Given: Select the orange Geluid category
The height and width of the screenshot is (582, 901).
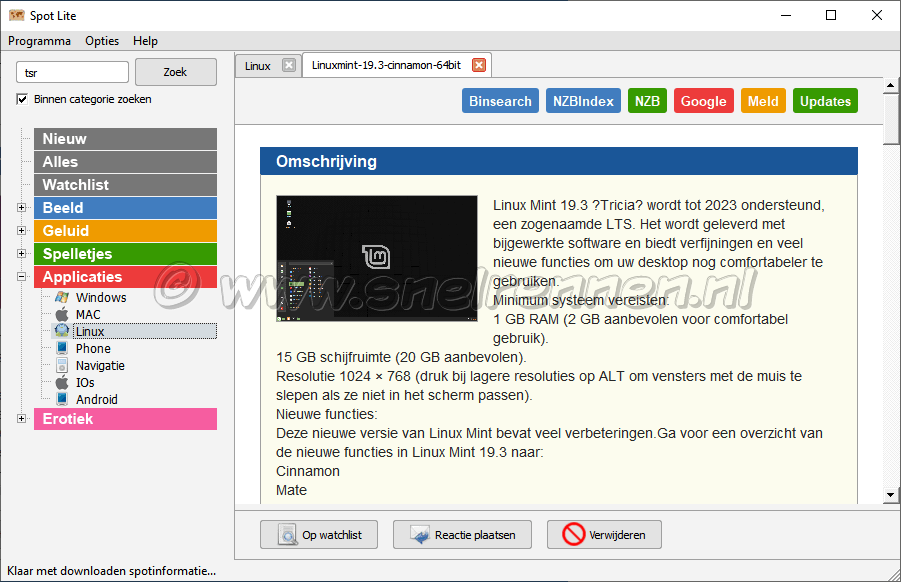Looking at the screenshot, I should click(125, 231).
